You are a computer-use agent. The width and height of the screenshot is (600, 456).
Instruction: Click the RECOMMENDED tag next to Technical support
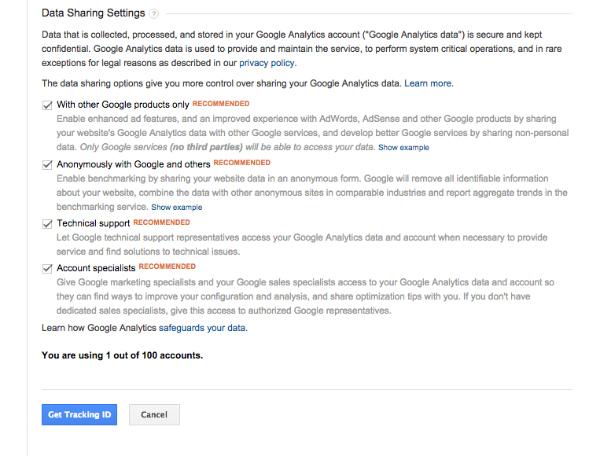[161, 222]
